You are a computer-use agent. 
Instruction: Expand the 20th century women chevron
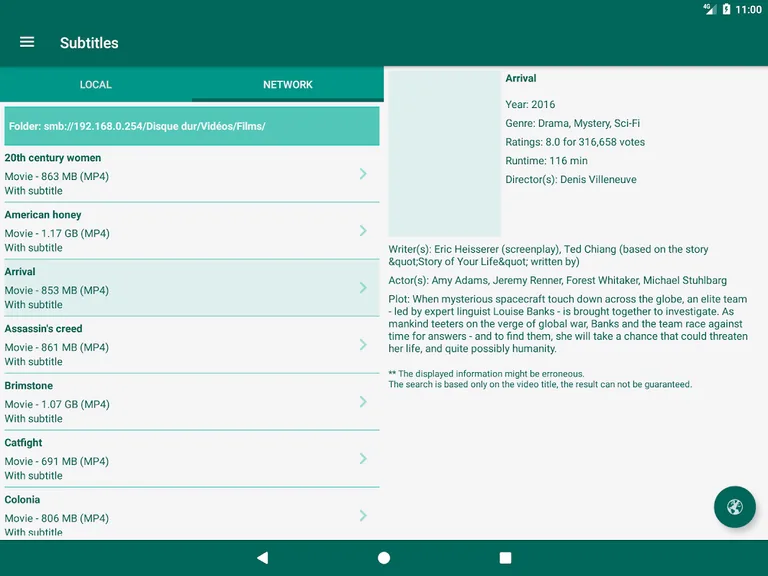[x=363, y=174]
